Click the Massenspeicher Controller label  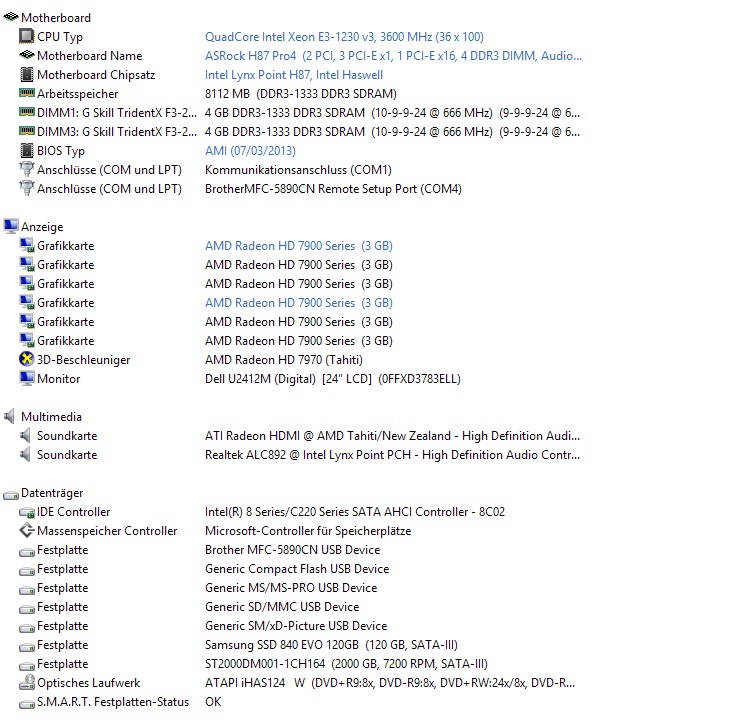click(x=107, y=531)
